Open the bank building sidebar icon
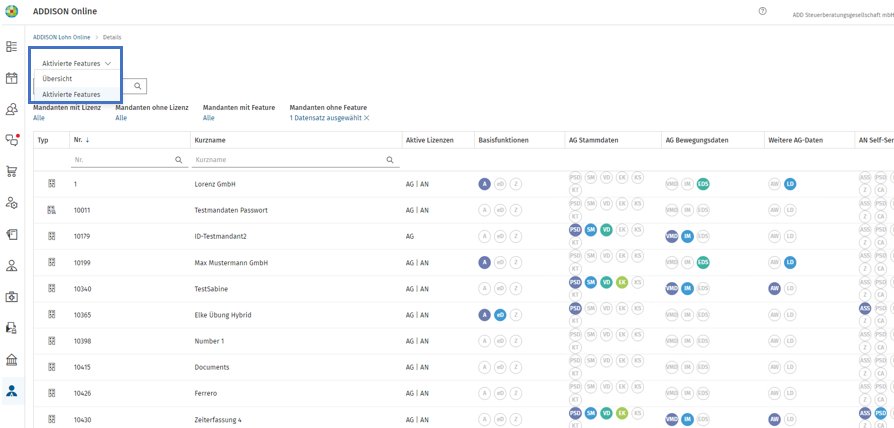 click(11, 360)
